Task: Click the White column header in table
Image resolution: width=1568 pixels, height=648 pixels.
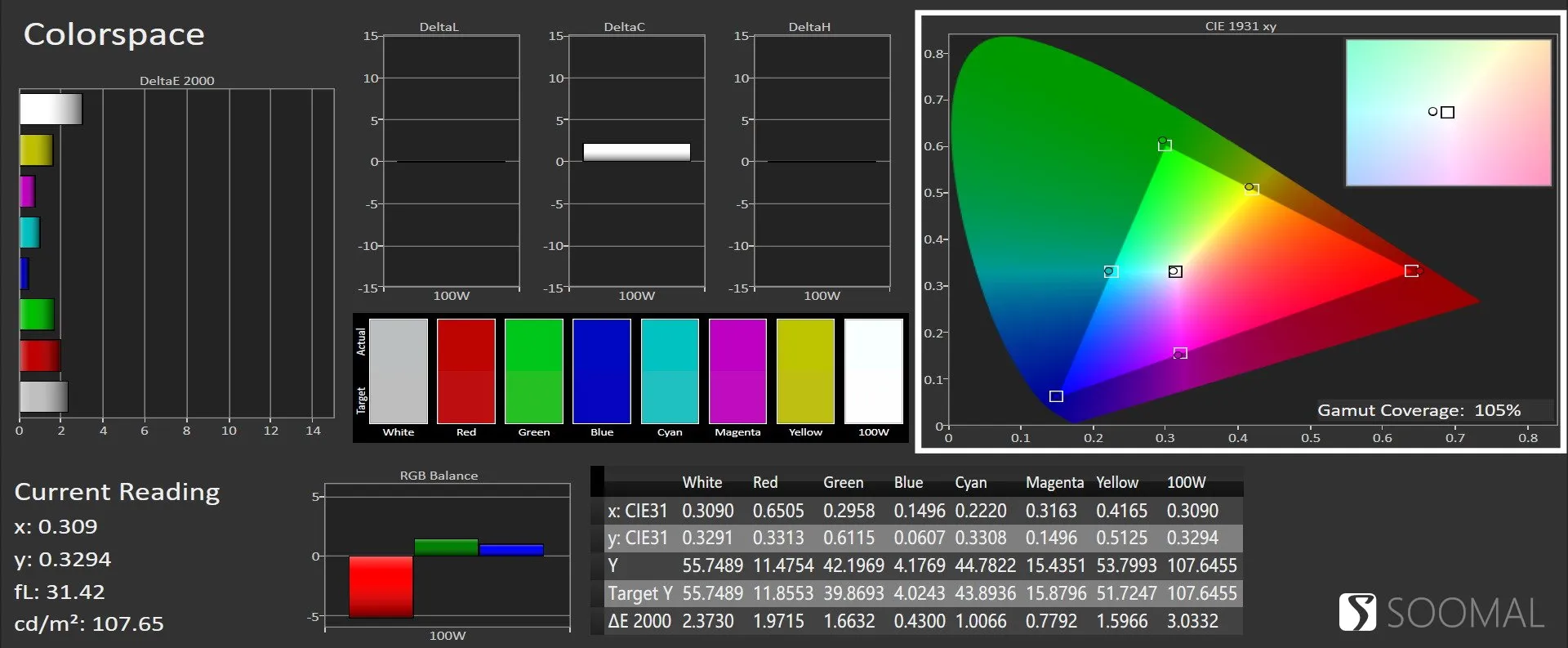Action: tap(702, 482)
